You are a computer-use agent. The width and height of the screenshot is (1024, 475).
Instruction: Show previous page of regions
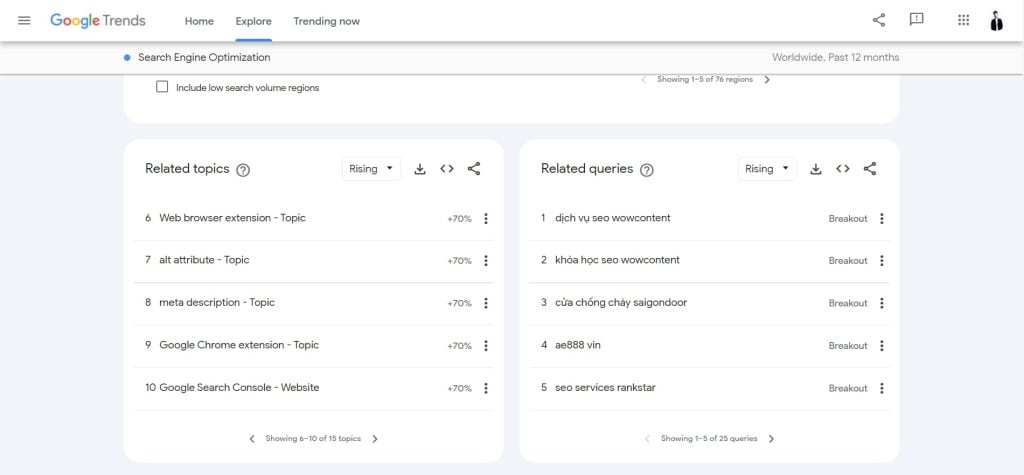coord(643,80)
